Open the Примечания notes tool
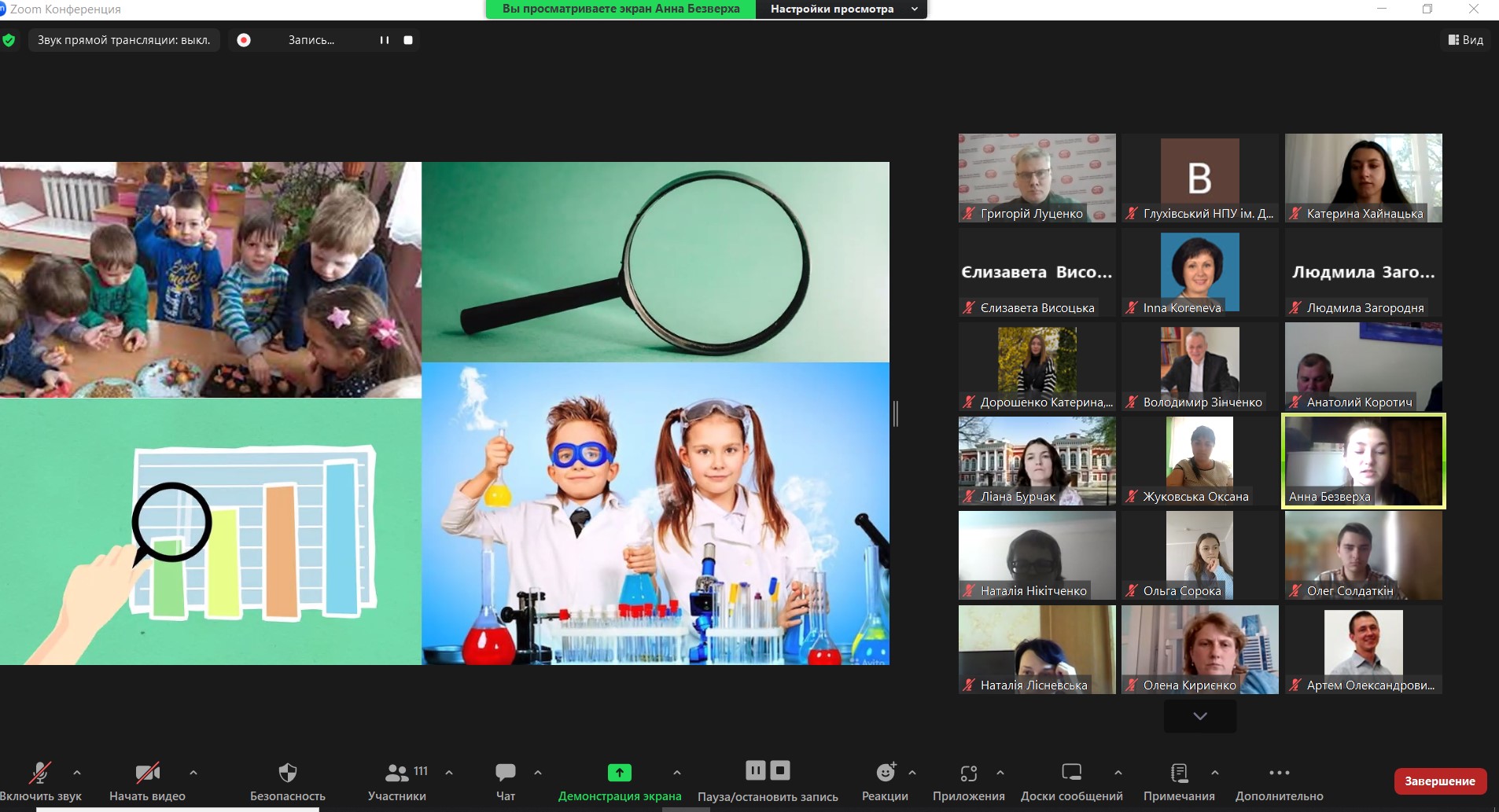Screen dimensions: 1499x812 pos(1179,781)
